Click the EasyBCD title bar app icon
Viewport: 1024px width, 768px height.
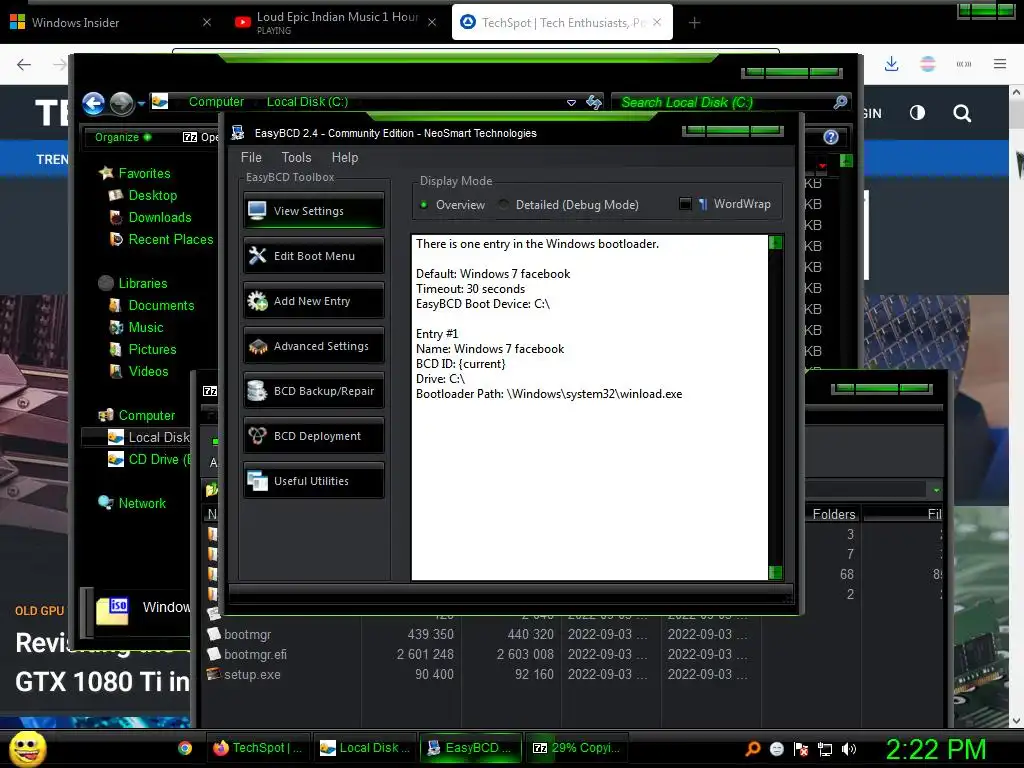coord(238,133)
